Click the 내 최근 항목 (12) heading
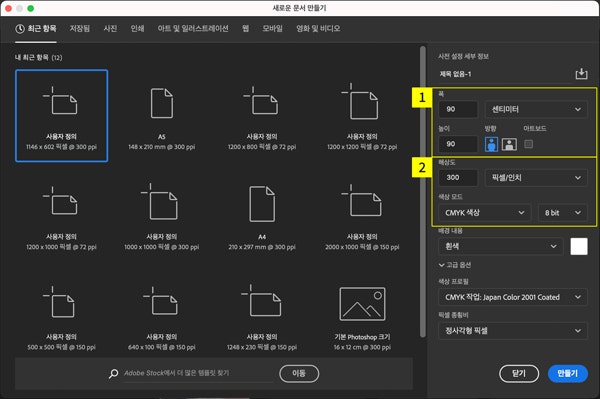The height and width of the screenshot is (399, 600). click(x=38, y=57)
